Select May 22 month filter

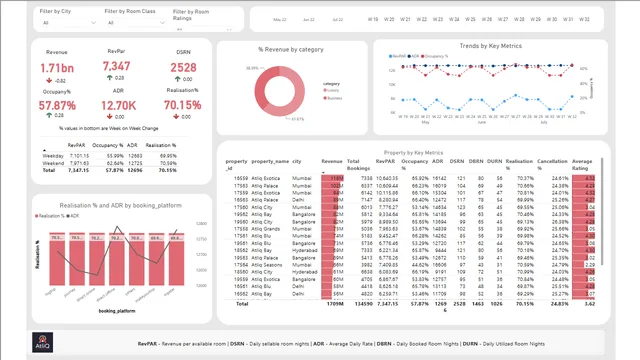(280, 20)
